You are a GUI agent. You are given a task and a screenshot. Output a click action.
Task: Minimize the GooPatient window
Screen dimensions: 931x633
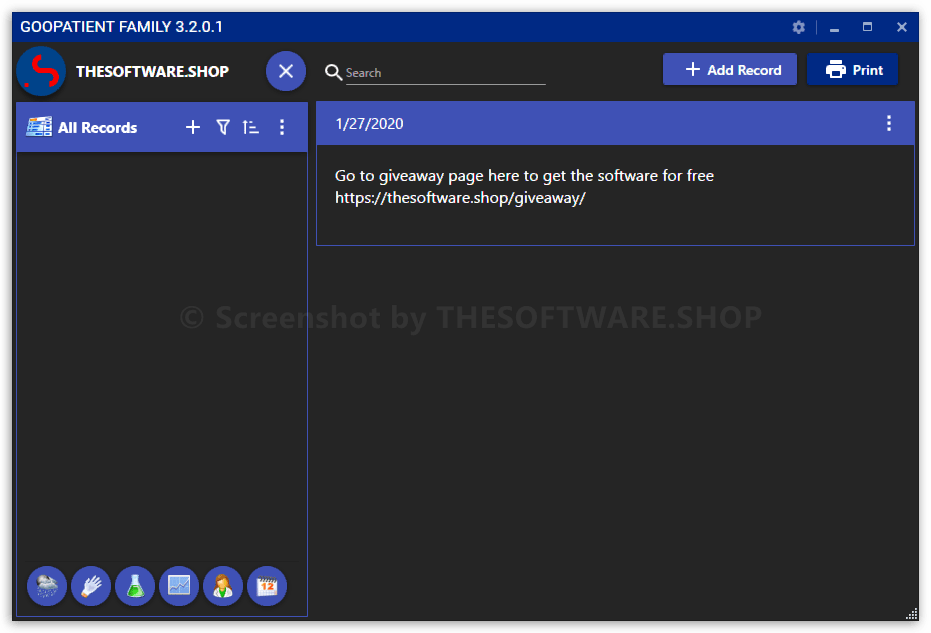click(x=834, y=28)
